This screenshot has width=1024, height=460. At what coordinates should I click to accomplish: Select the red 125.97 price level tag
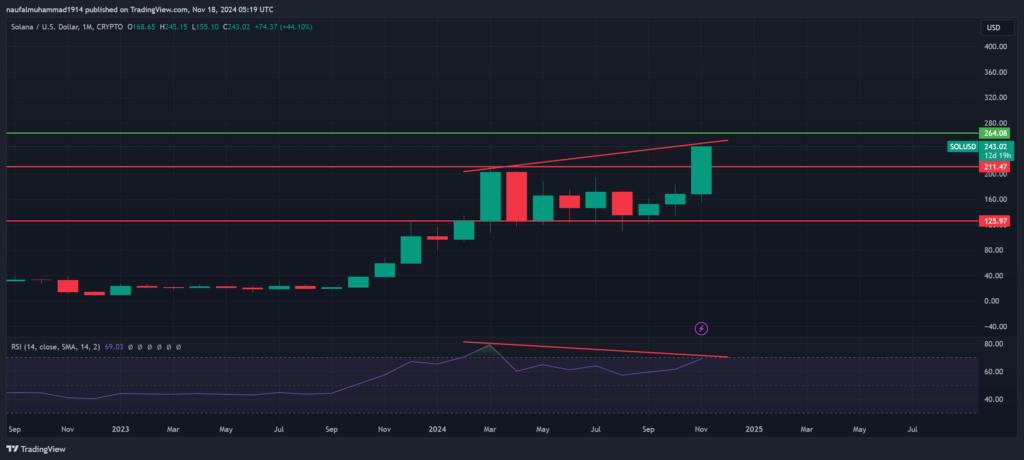[995, 221]
